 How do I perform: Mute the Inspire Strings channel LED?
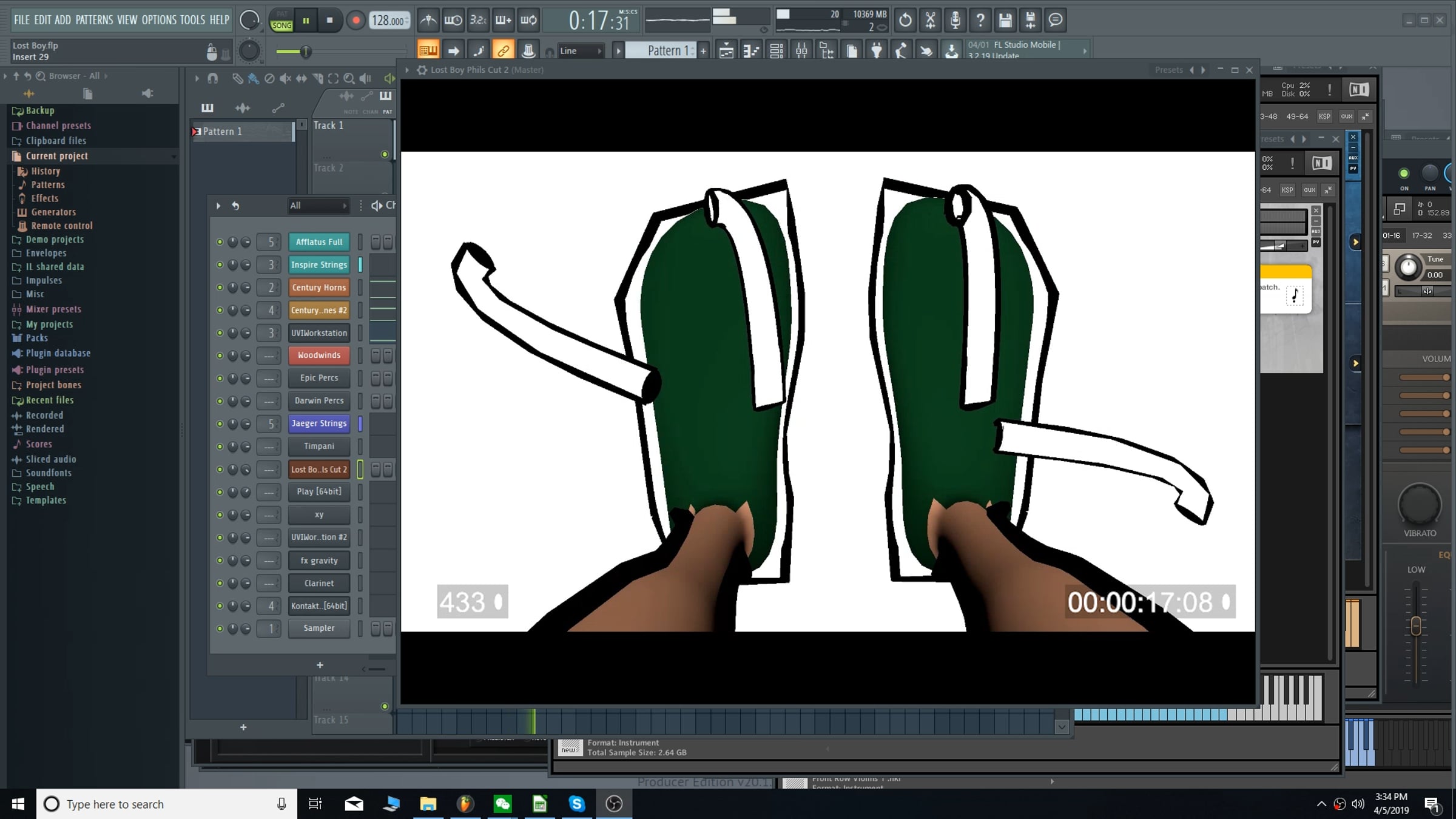[220, 265]
